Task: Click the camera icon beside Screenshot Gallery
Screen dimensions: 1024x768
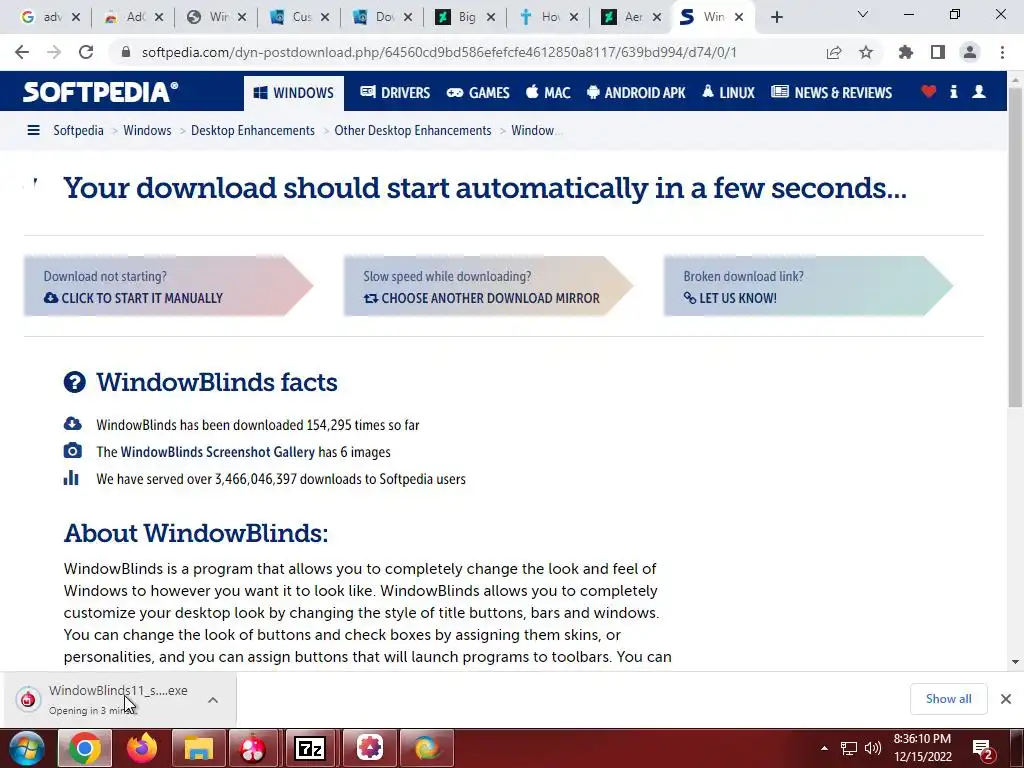Action: [x=72, y=451]
